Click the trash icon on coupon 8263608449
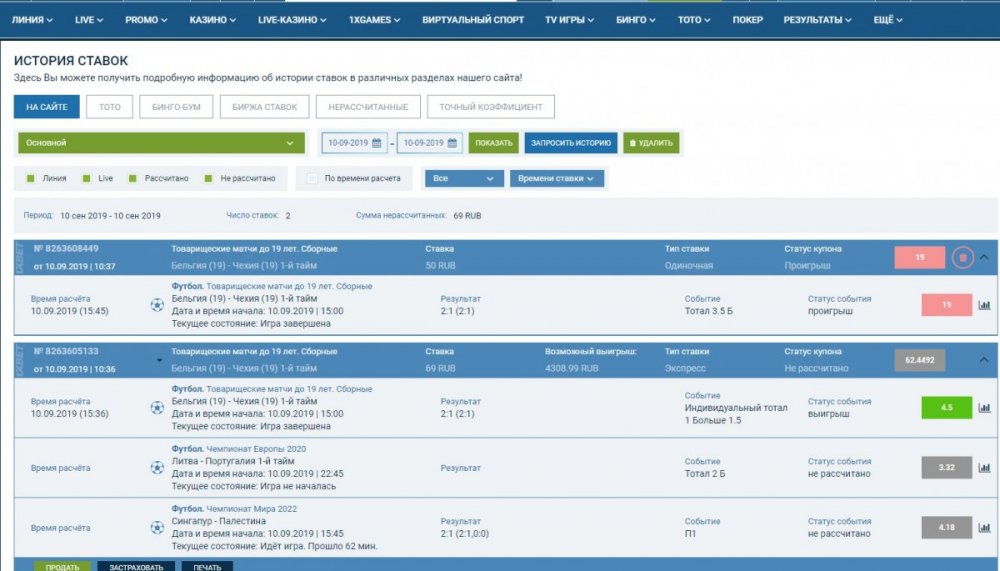The image size is (1000, 571). point(962,258)
